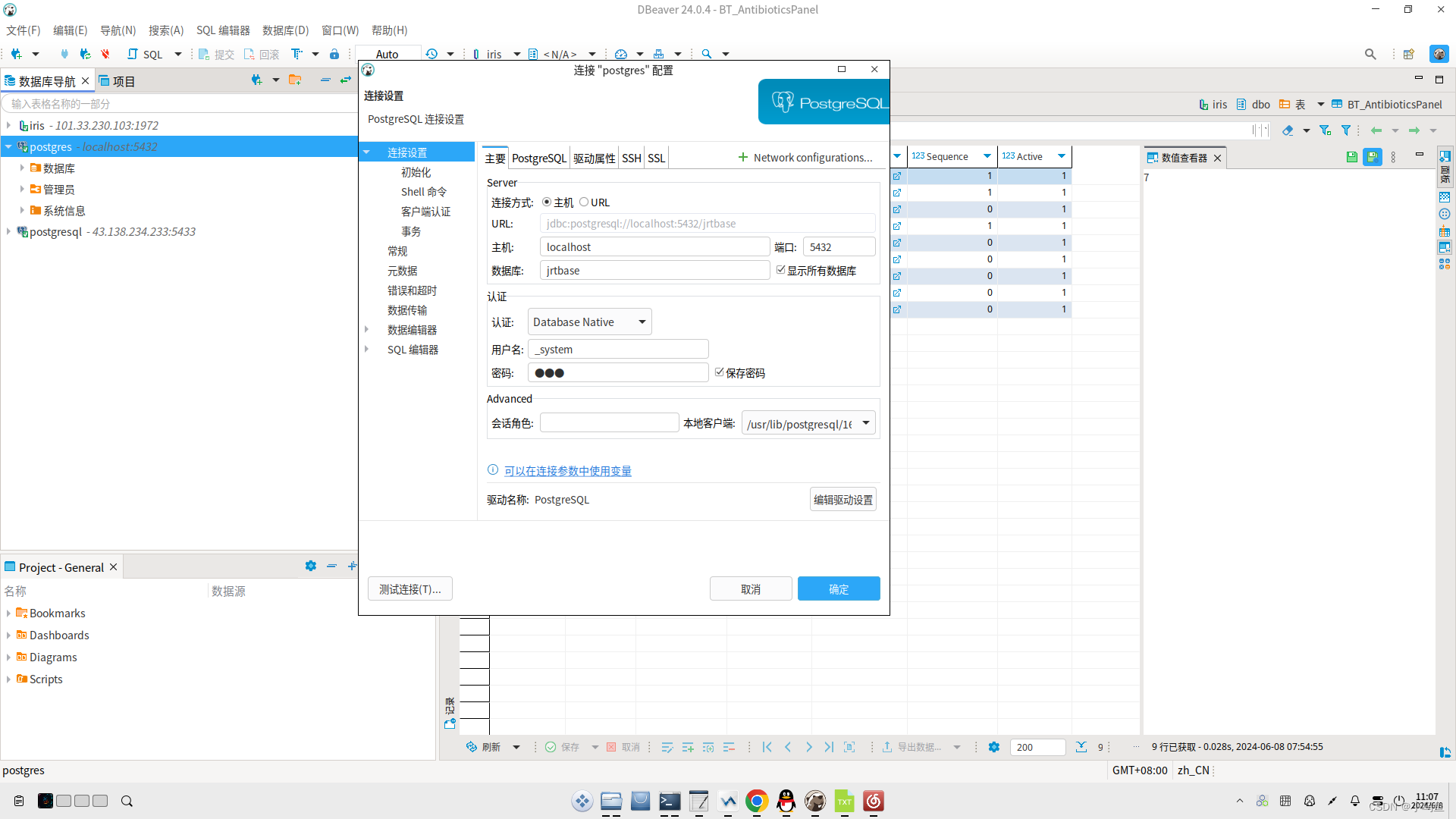
Task: Switch to 项目 tab
Action: [117, 81]
